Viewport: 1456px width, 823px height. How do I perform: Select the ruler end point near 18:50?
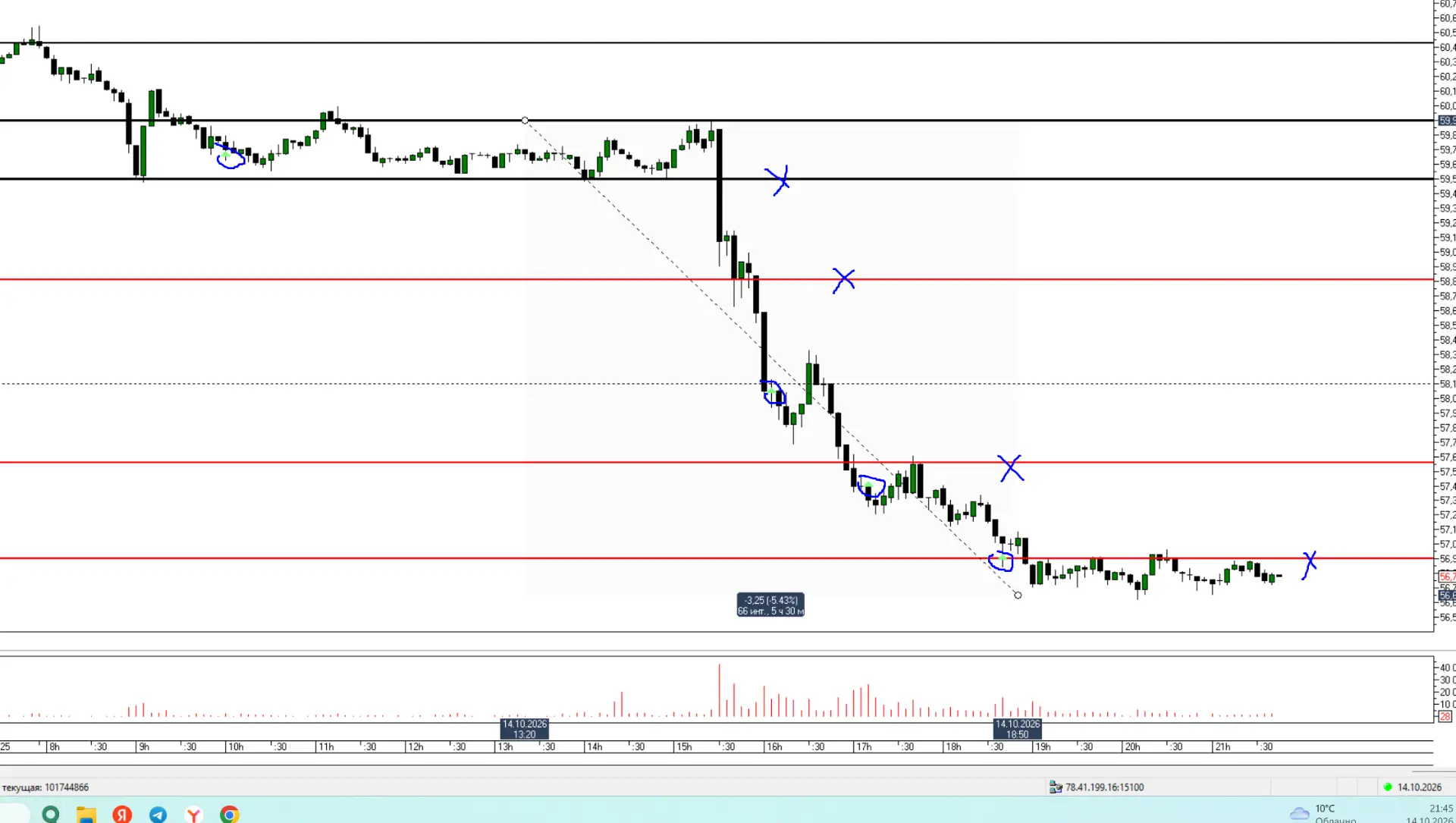1018,595
